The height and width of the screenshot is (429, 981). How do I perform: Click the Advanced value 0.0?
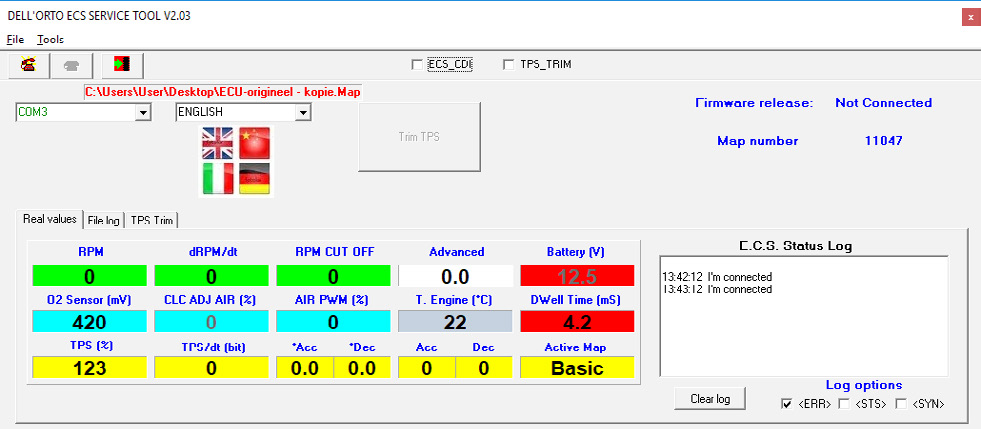pyautogui.click(x=455, y=276)
